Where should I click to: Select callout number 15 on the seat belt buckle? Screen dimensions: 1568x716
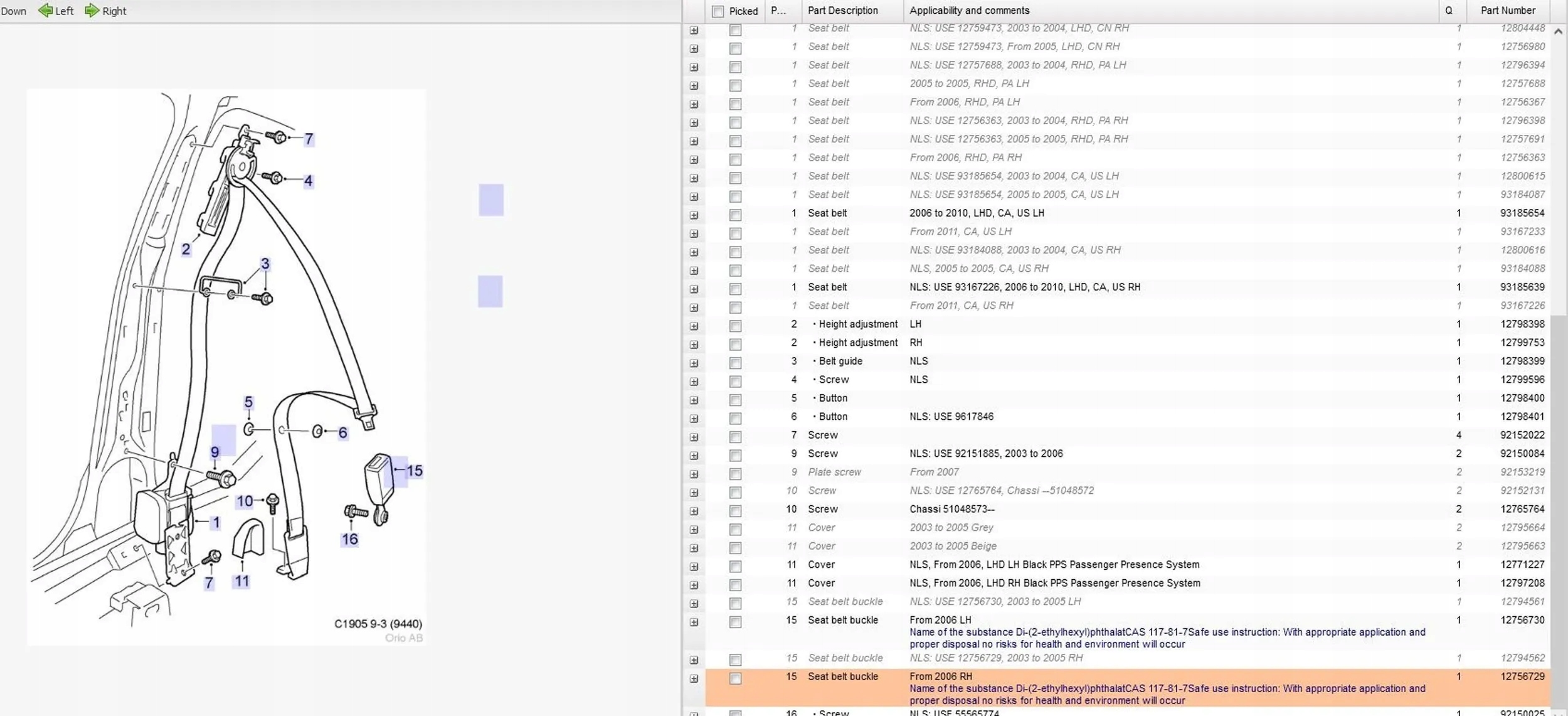[x=415, y=471]
